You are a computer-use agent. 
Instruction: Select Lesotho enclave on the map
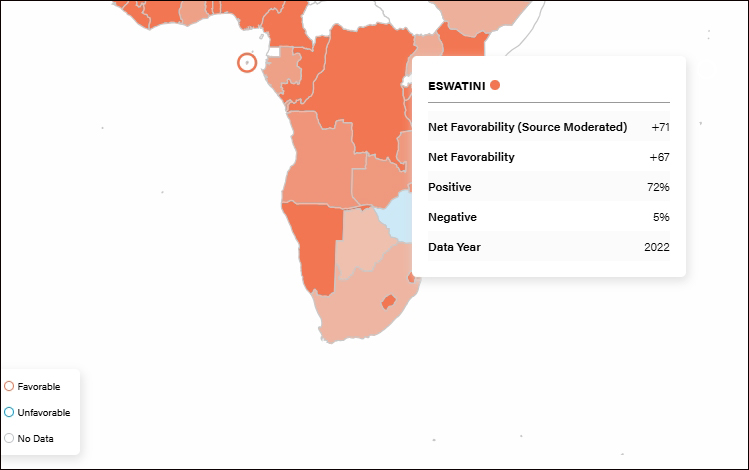coord(389,301)
